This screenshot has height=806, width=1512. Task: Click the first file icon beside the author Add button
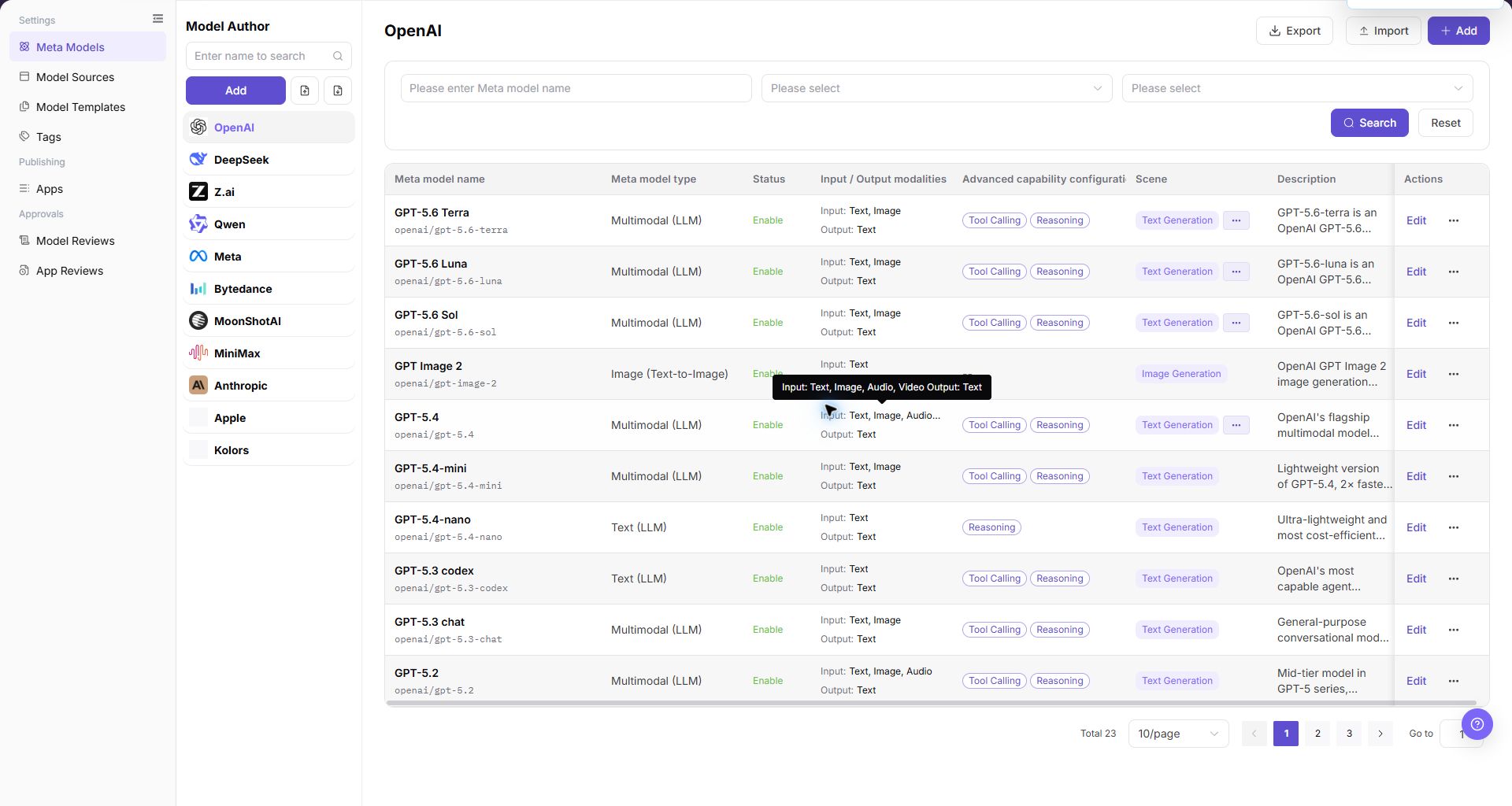305,91
